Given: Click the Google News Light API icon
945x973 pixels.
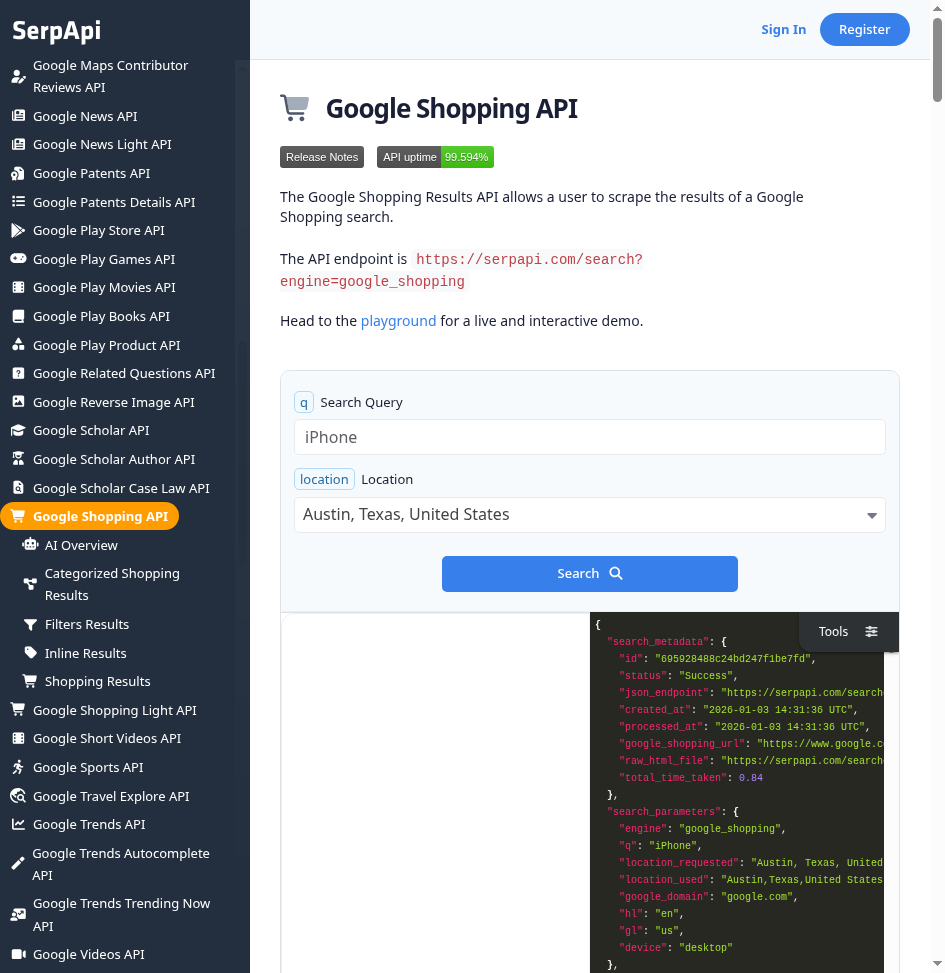Looking at the screenshot, I should (x=19, y=144).
